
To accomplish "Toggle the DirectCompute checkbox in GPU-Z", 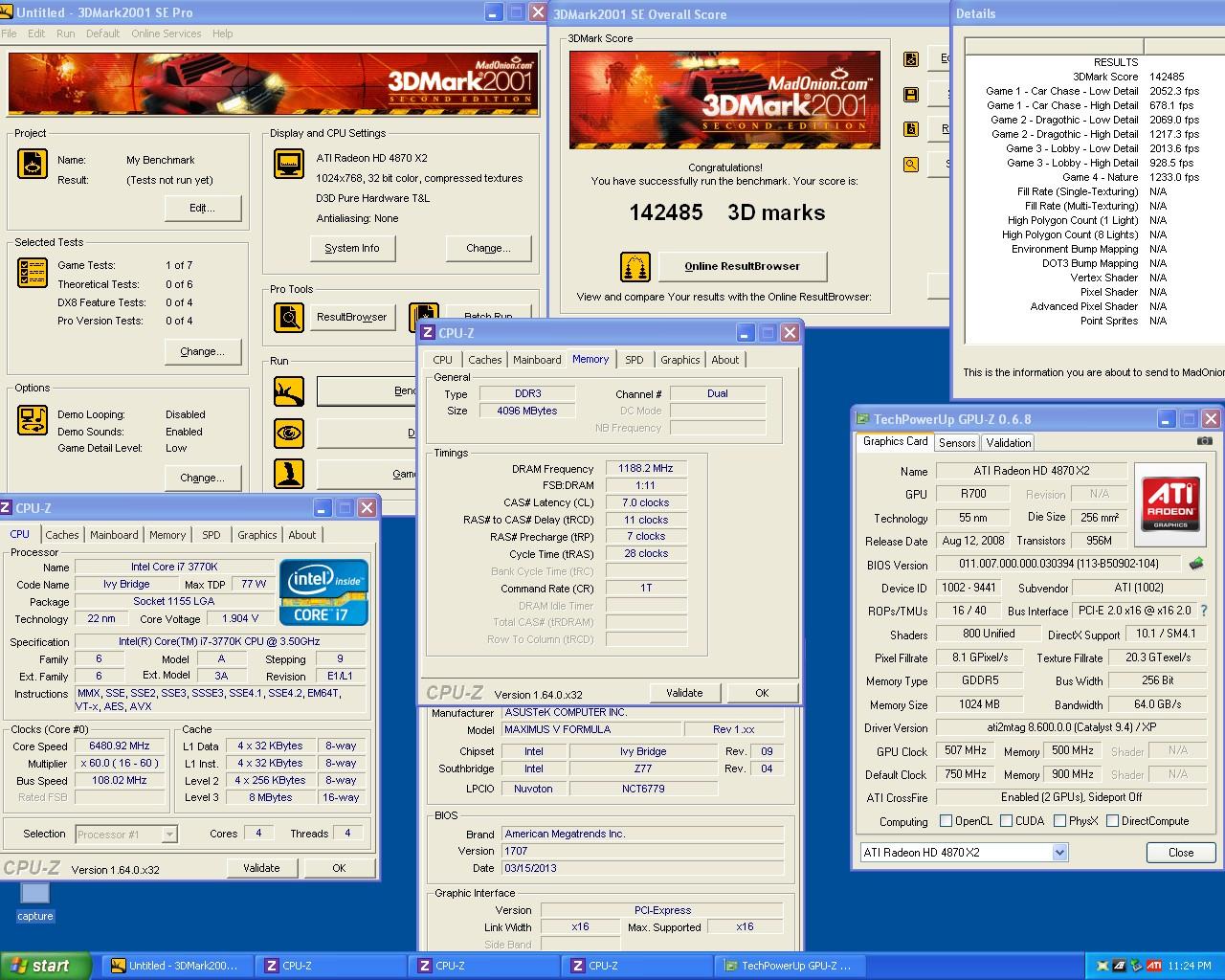I will [1112, 821].
